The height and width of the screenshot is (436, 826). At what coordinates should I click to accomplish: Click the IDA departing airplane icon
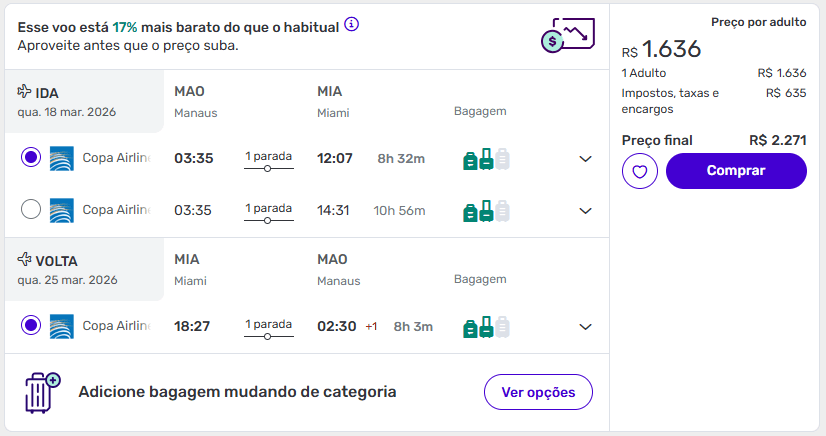pyautogui.click(x=25, y=93)
